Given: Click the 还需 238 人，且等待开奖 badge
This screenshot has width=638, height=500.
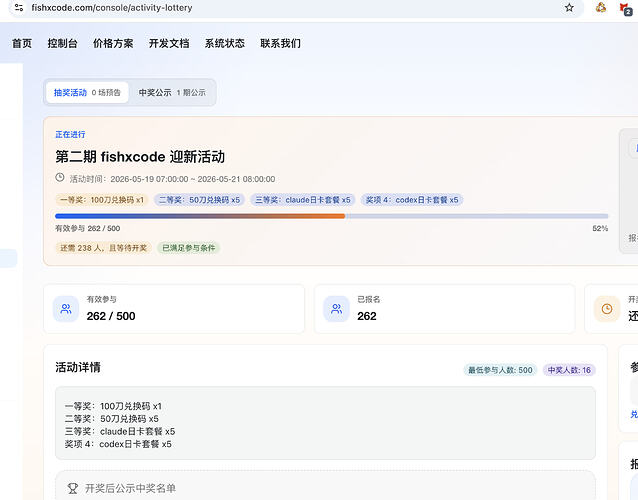Looking at the screenshot, I should [103, 248].
